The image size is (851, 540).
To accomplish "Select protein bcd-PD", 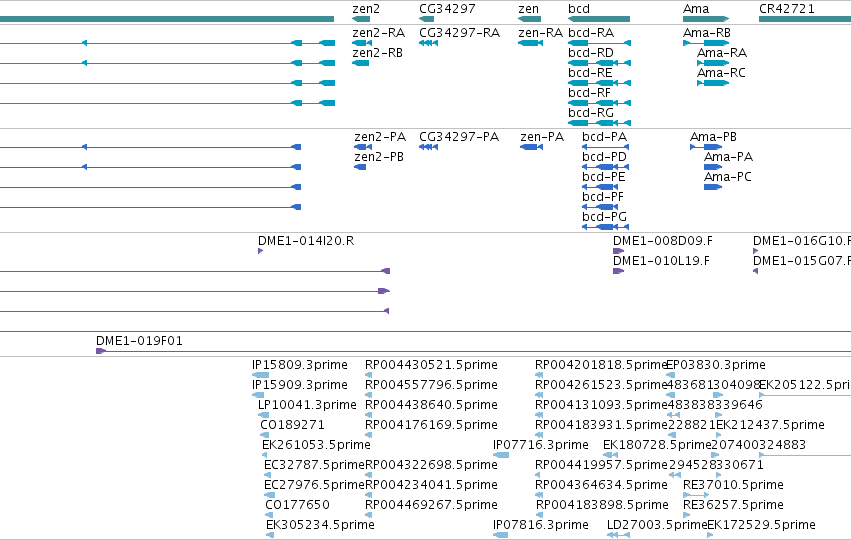I will coord(605,167).
